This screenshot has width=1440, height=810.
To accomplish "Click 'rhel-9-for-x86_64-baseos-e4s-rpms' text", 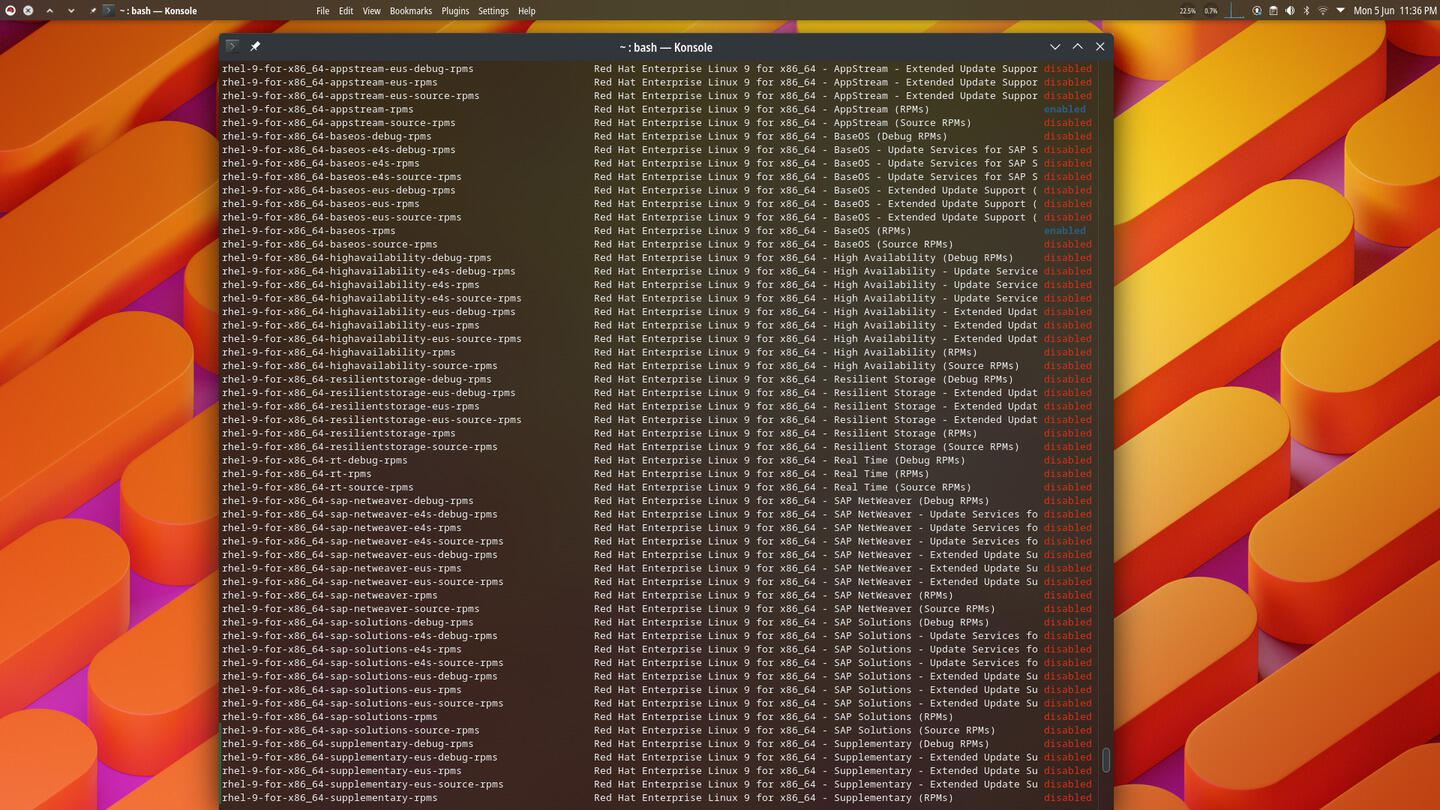I will pyautogui.click(x=321, y=163).
